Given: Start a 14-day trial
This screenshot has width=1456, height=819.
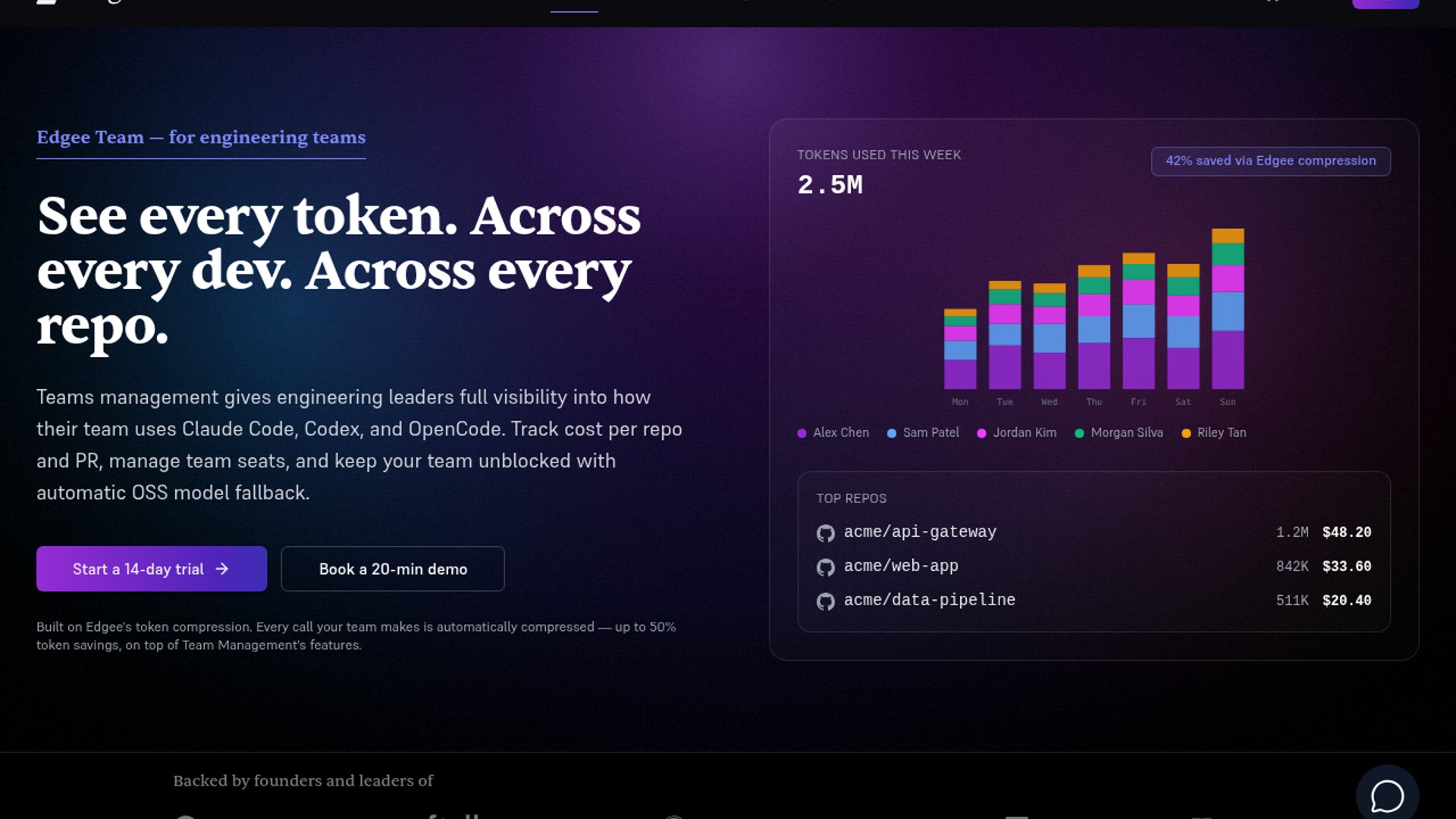Looking at the screenshot, I should pos(152,569).
